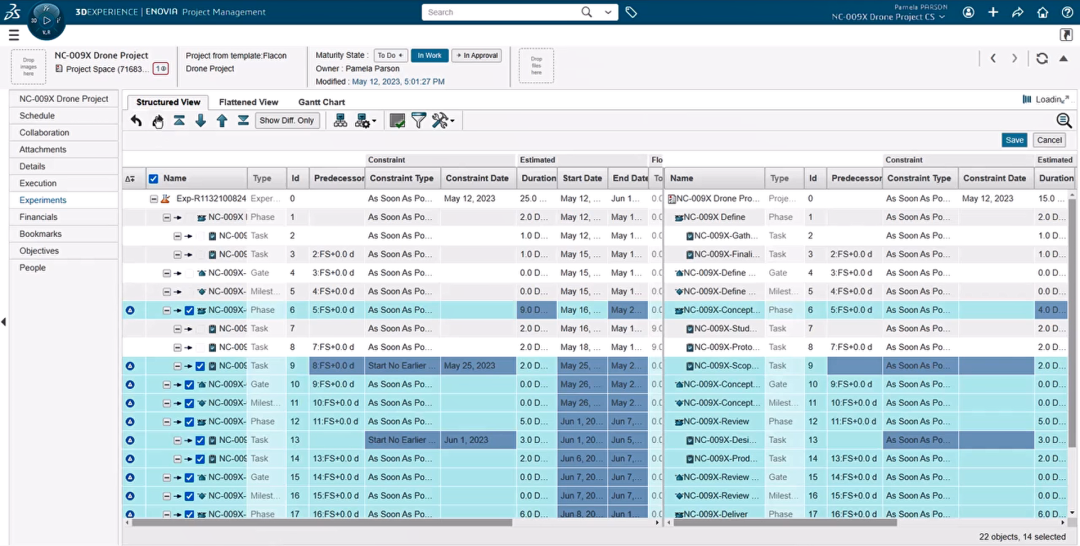Open the user profile icon
1080x546 pixels.
click(x=969, y=12)
